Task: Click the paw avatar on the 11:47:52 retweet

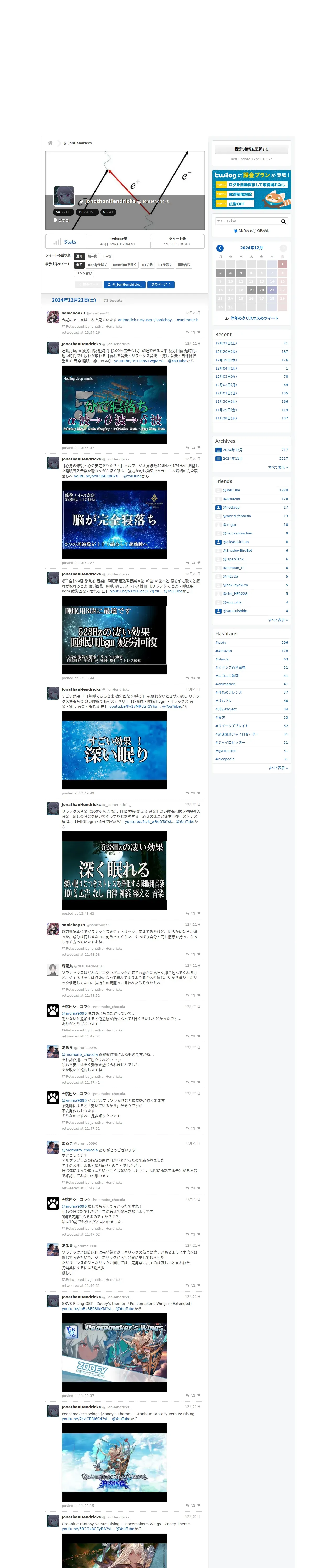Action: [x=53, y=1010]
